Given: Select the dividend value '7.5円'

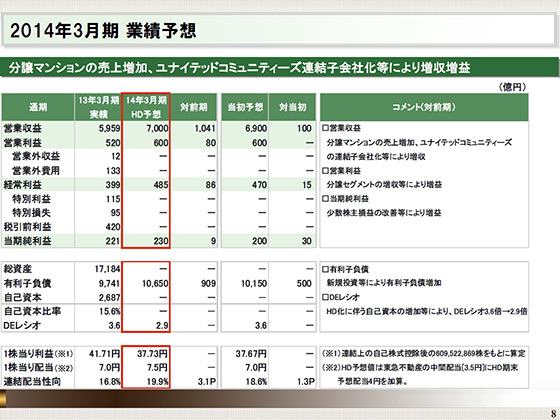Looking at the screenshot, I should point(157,368).
